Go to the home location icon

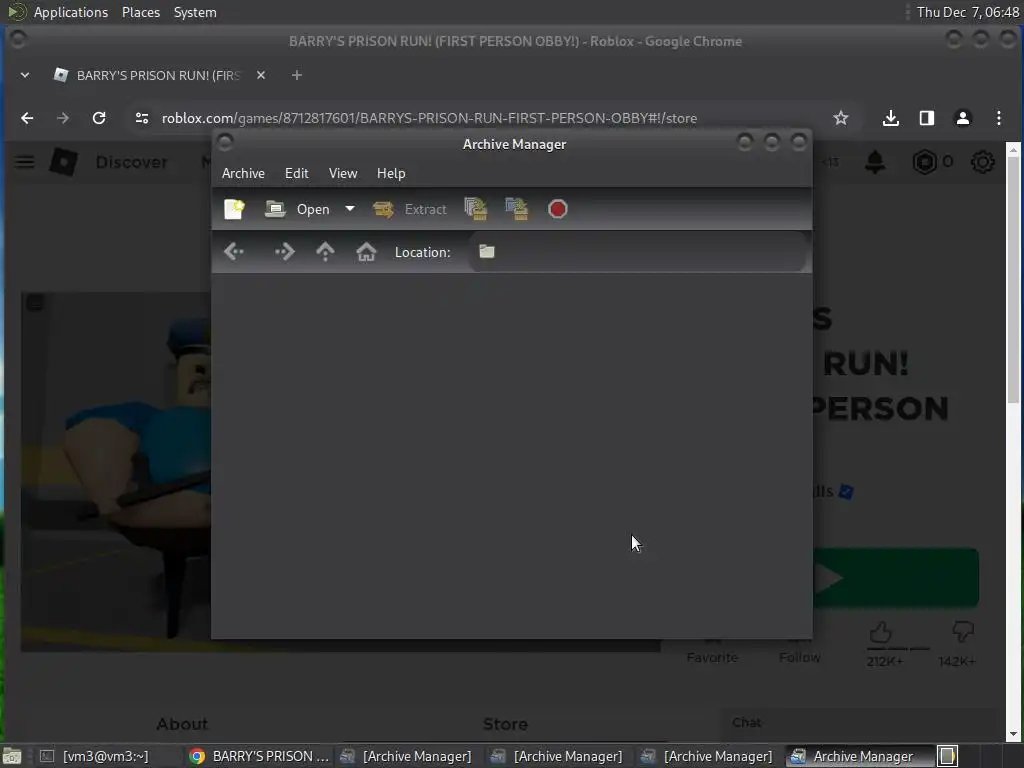(366, 251)
